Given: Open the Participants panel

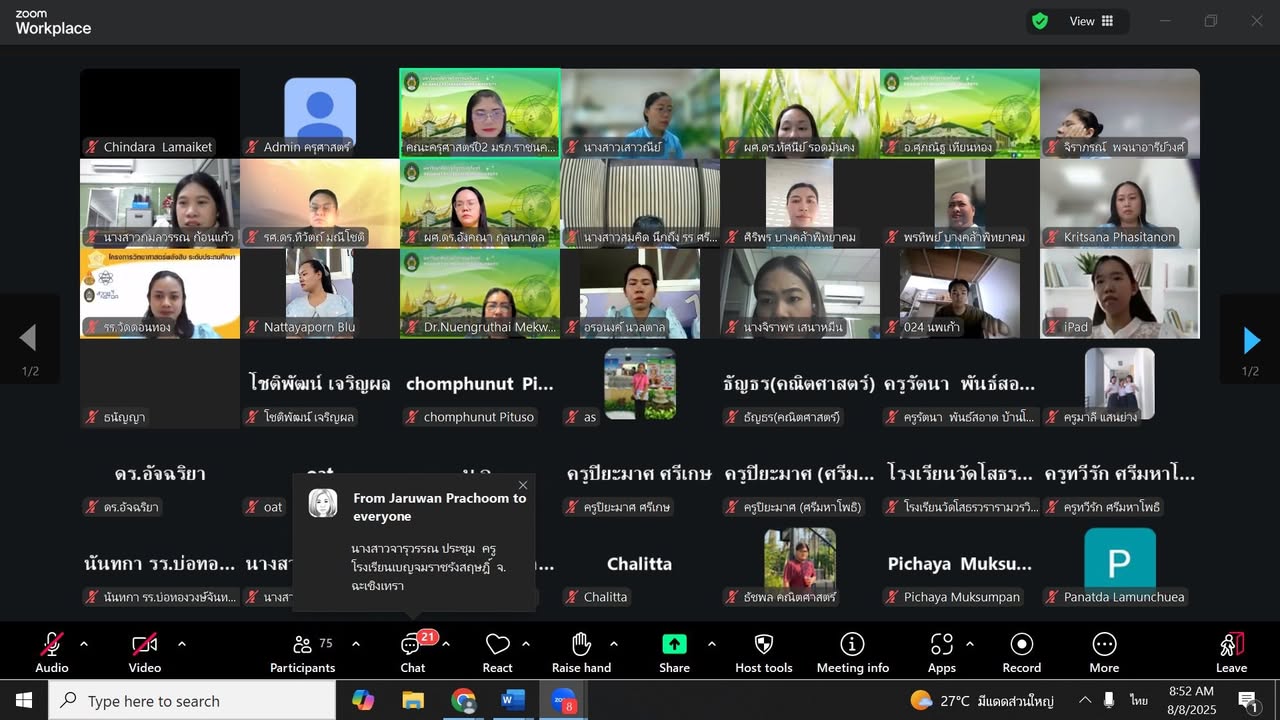Looking at the screenshot, I should tap(303, 653).
